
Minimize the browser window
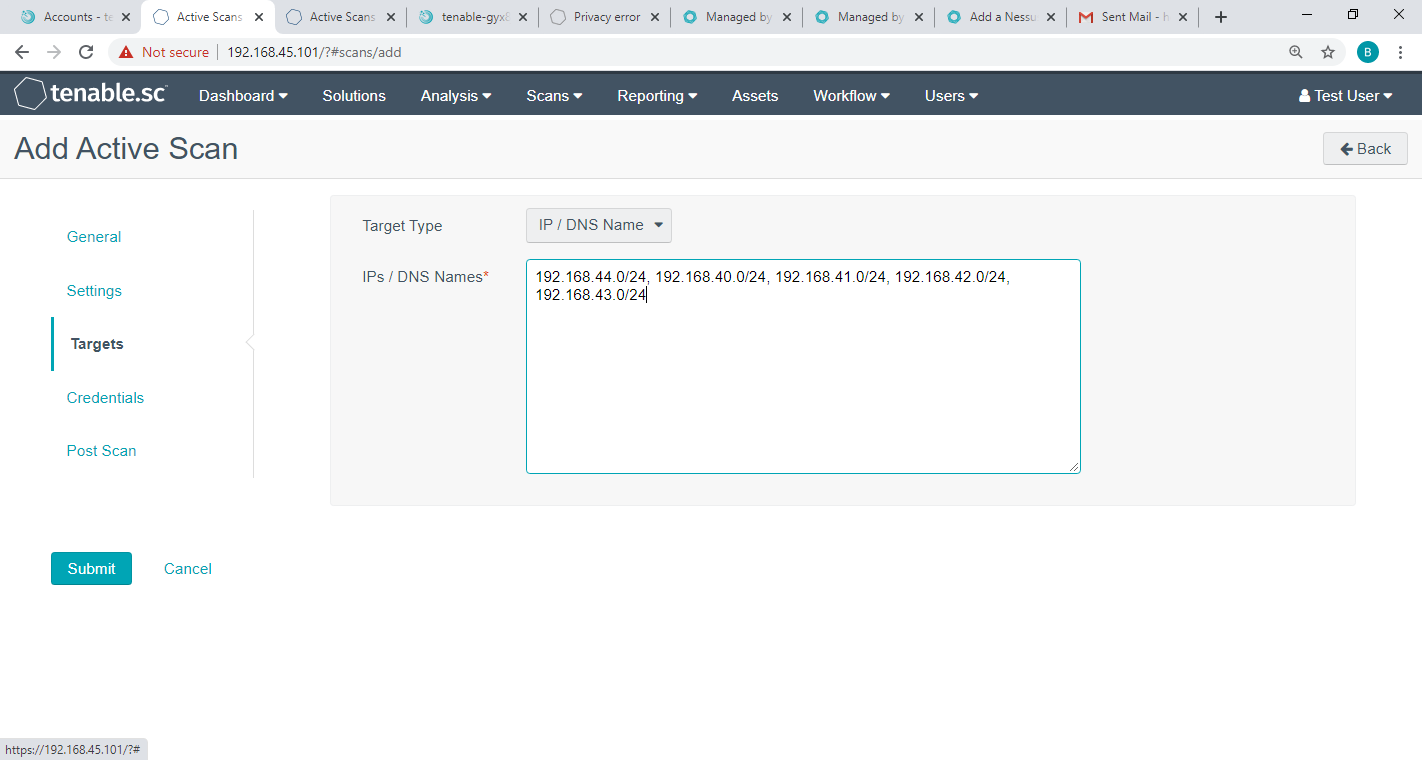pyautogui.click(x=1307, y=14)
